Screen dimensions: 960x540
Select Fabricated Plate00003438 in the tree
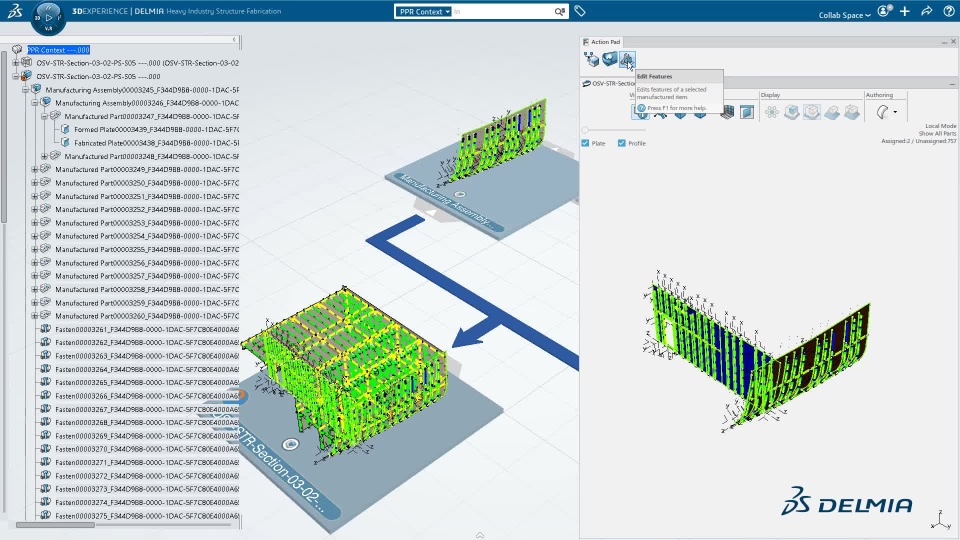pyautogui.click(x=156, y=143)
